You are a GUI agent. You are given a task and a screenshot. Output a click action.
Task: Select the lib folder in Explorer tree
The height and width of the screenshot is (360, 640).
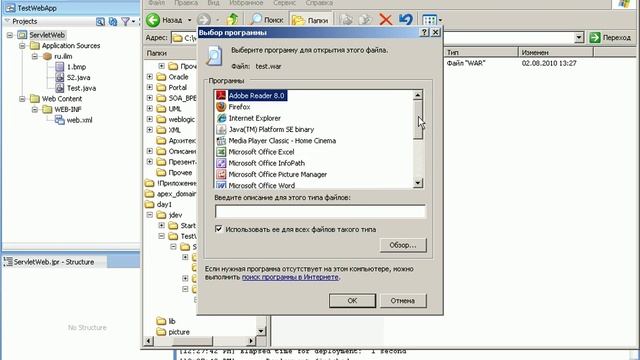point(167,321)
